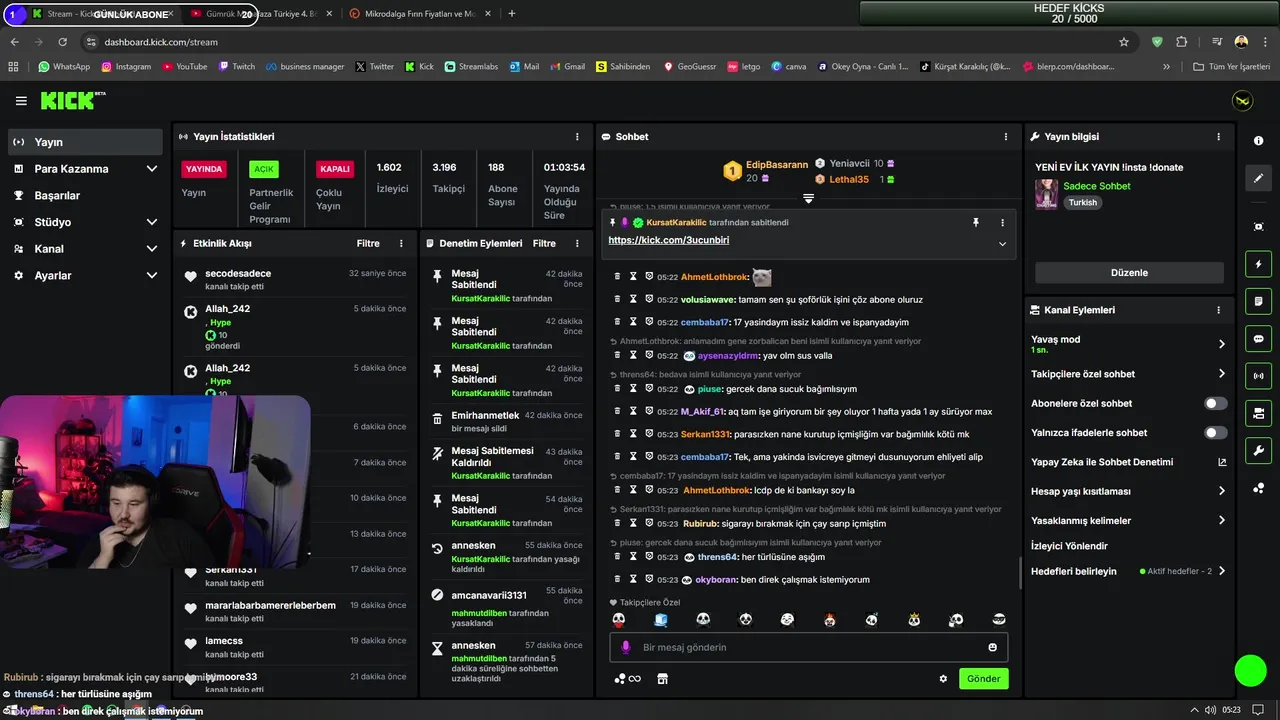Select Yayın in the sidebar
This screenshot has width=1280, height=720.
pyautogui.click(x=85, y=142)
